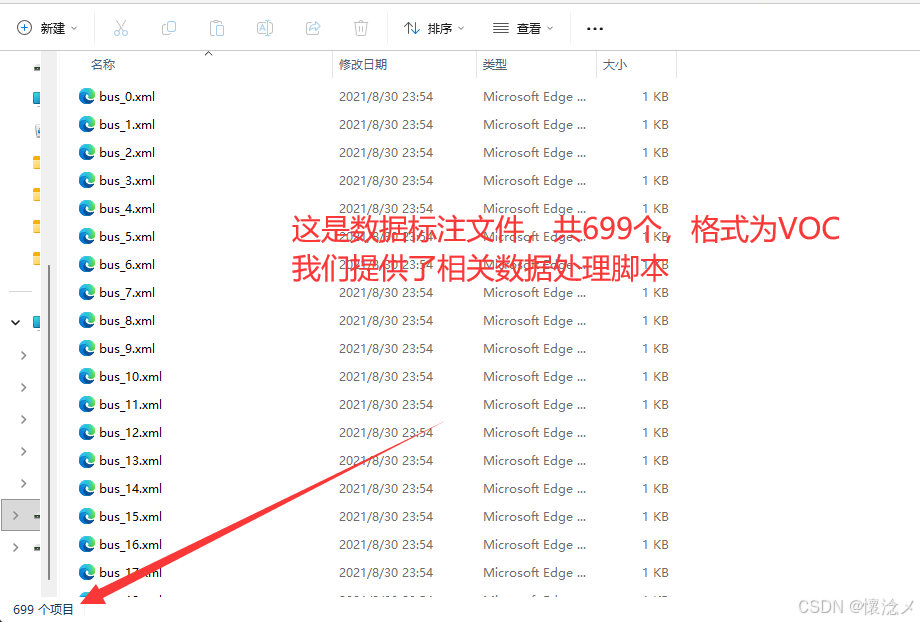Select file name bus_3.xml
The image size is (920, 622).
coord(127,181)
